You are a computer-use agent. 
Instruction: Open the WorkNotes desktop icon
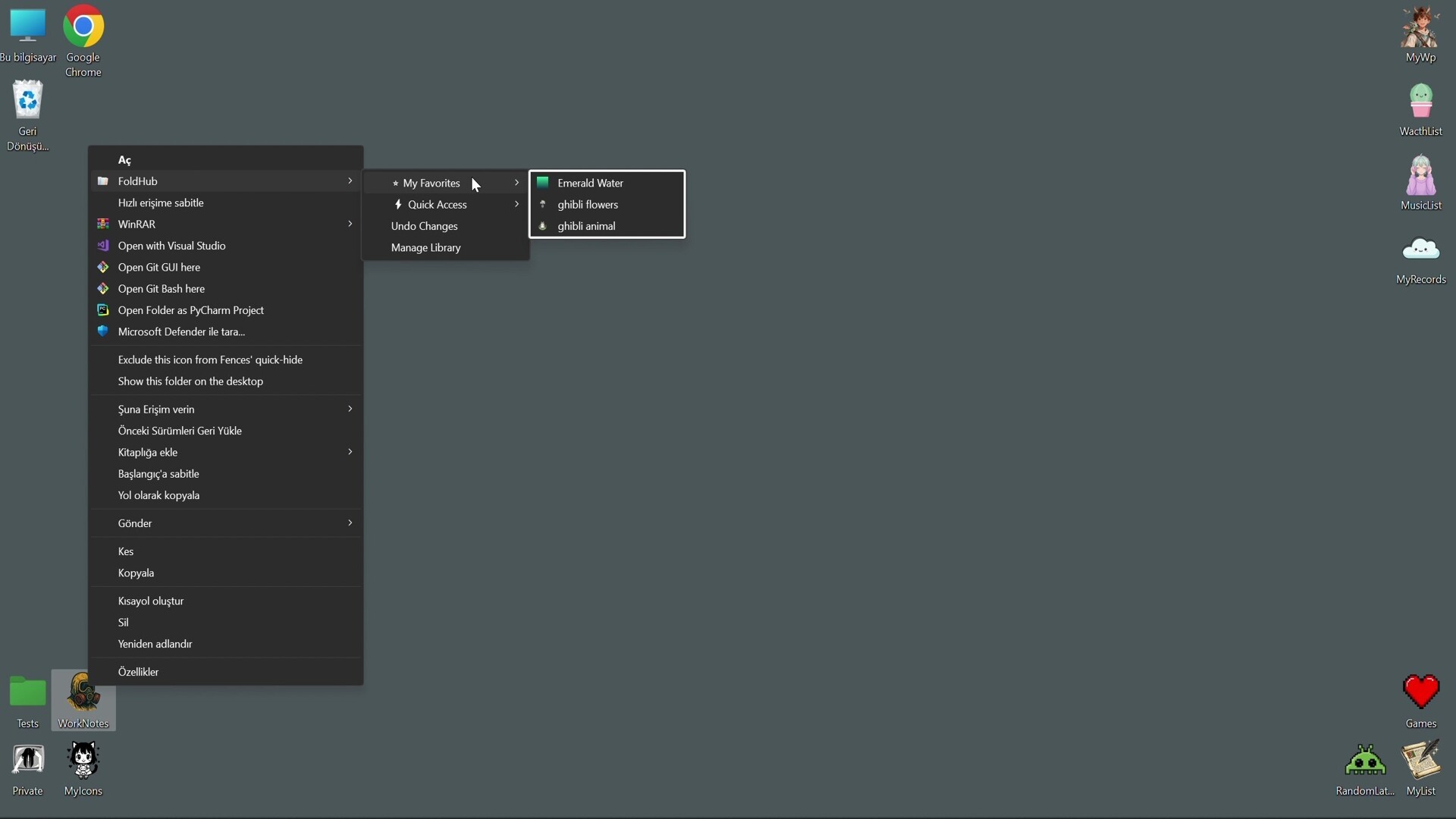[83, 694]
